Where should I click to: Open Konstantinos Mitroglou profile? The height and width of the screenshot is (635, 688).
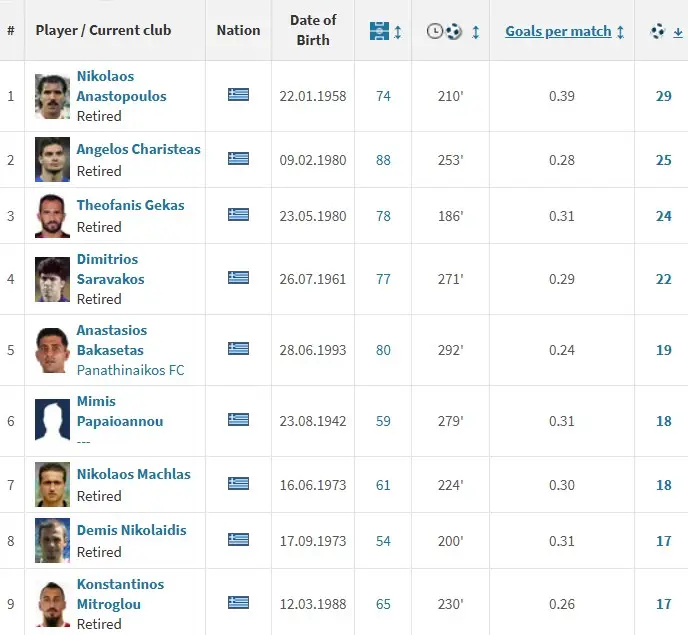coord(120,594)
